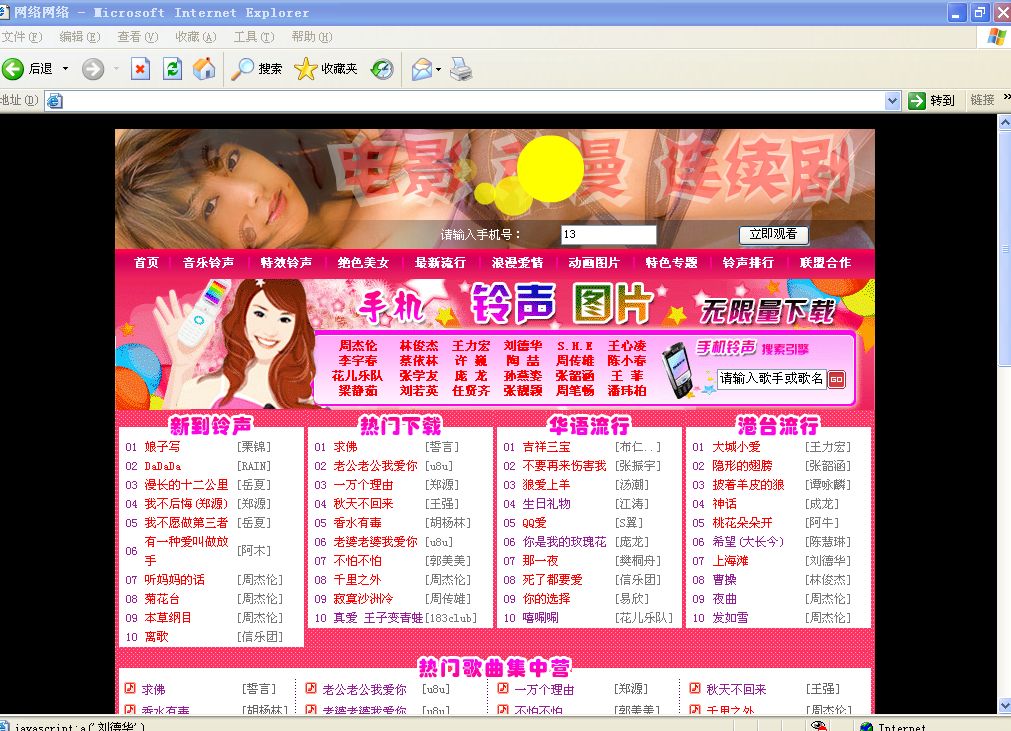Open song 娘子写 in 新到铃声 list
The image size is (1011, 731).
[x=162, y=447]
